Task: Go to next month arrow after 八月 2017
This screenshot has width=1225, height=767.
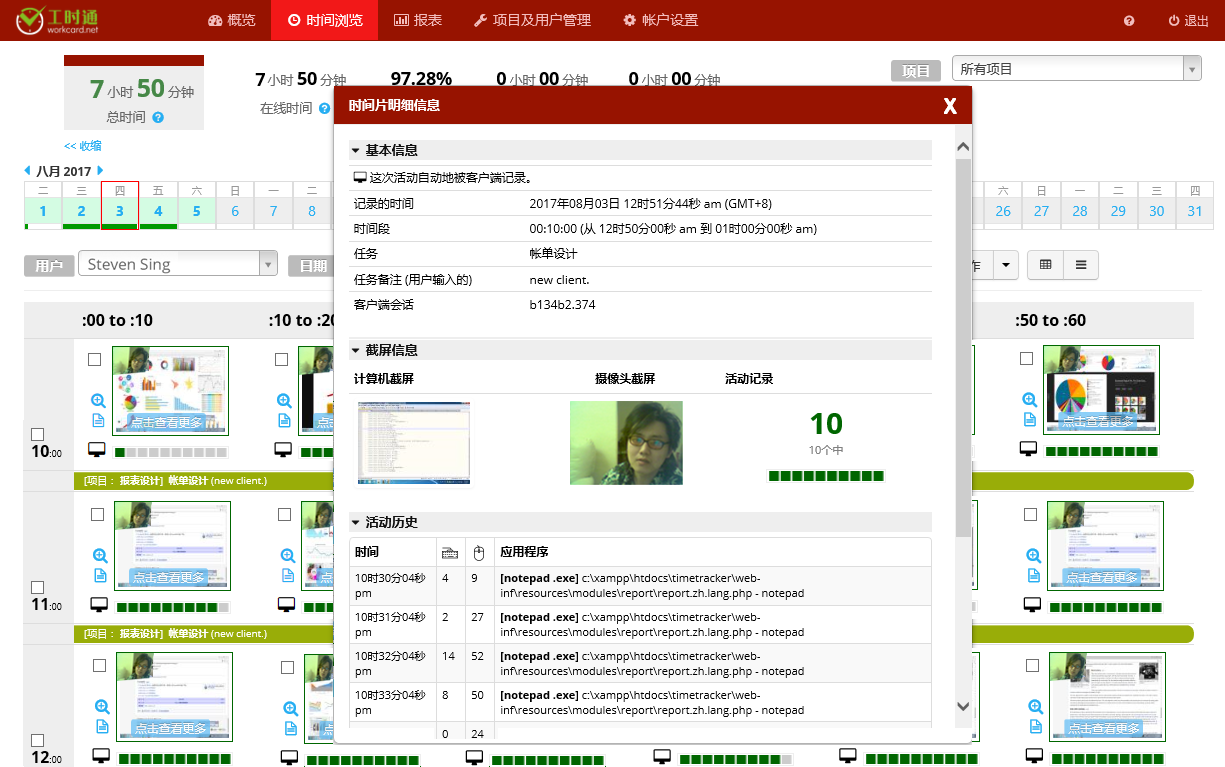Action: point(100,171)
